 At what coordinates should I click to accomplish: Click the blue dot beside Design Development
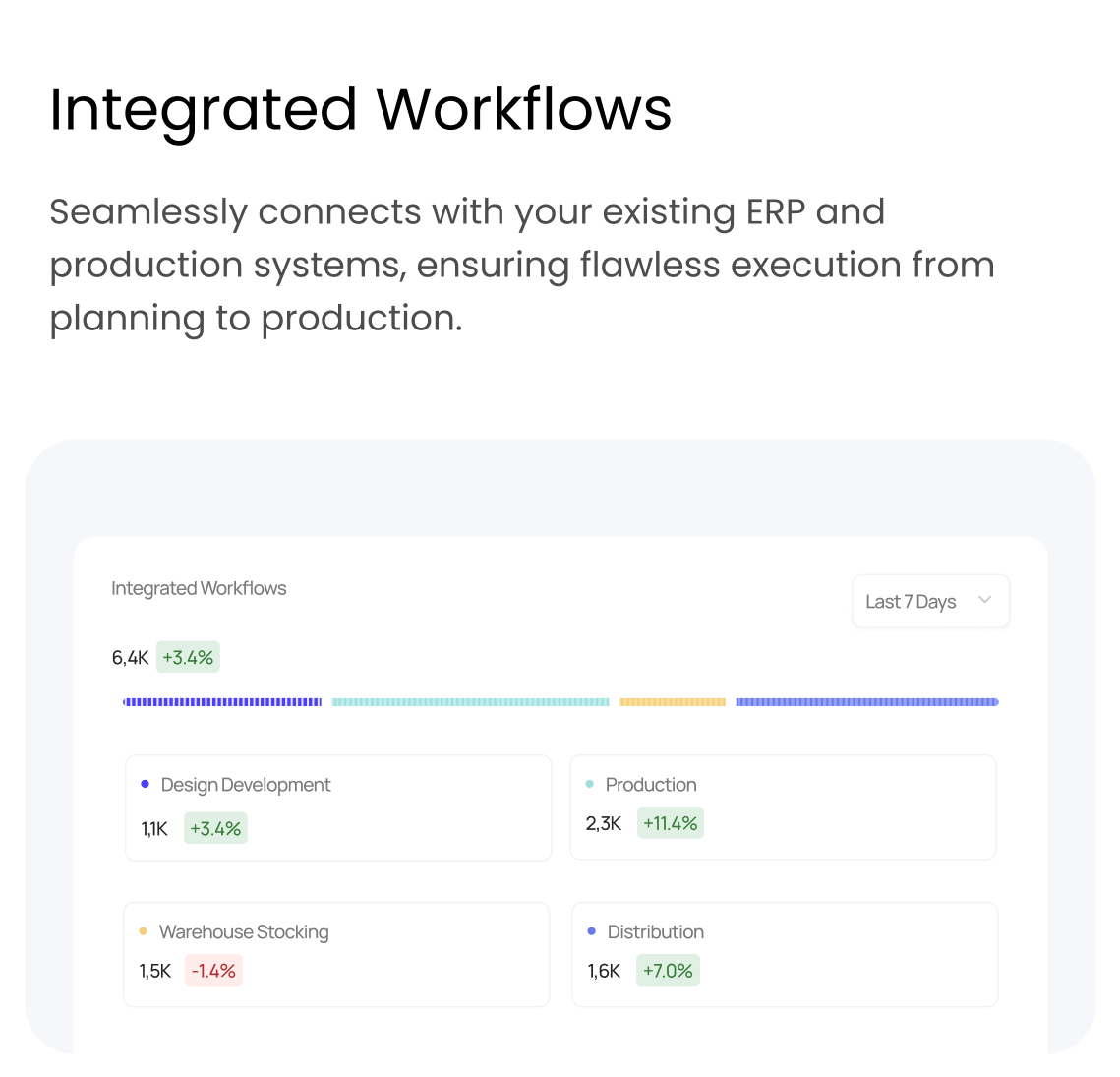(x=146, y=784)
